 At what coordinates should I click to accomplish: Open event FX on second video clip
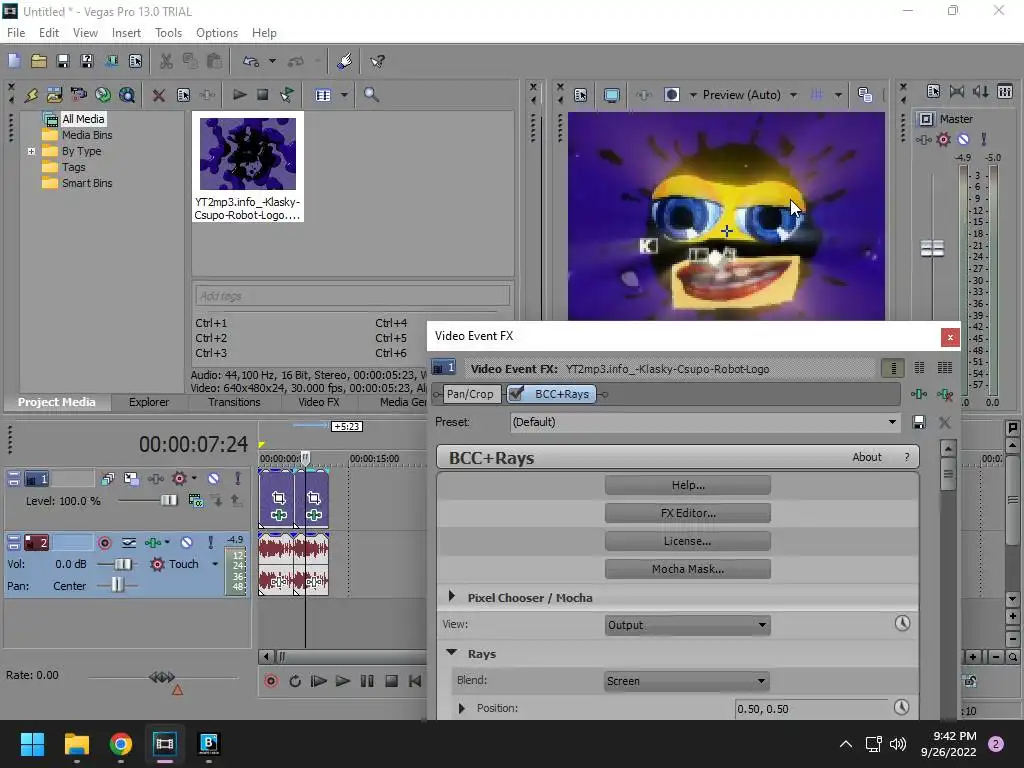point(313,515)
